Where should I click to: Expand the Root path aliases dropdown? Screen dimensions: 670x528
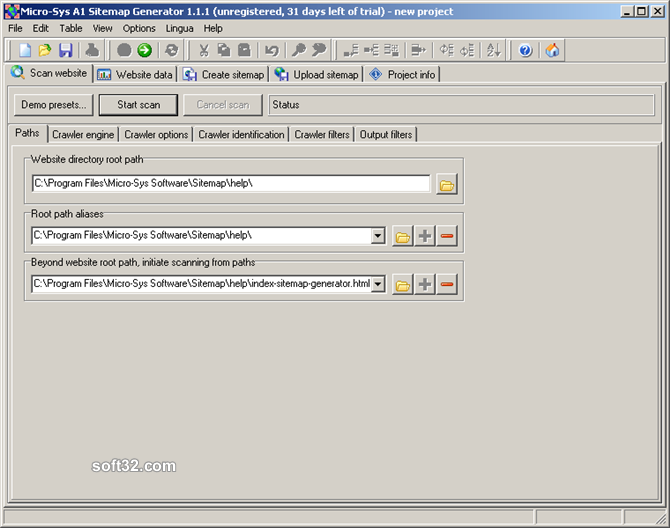[378, 236]
